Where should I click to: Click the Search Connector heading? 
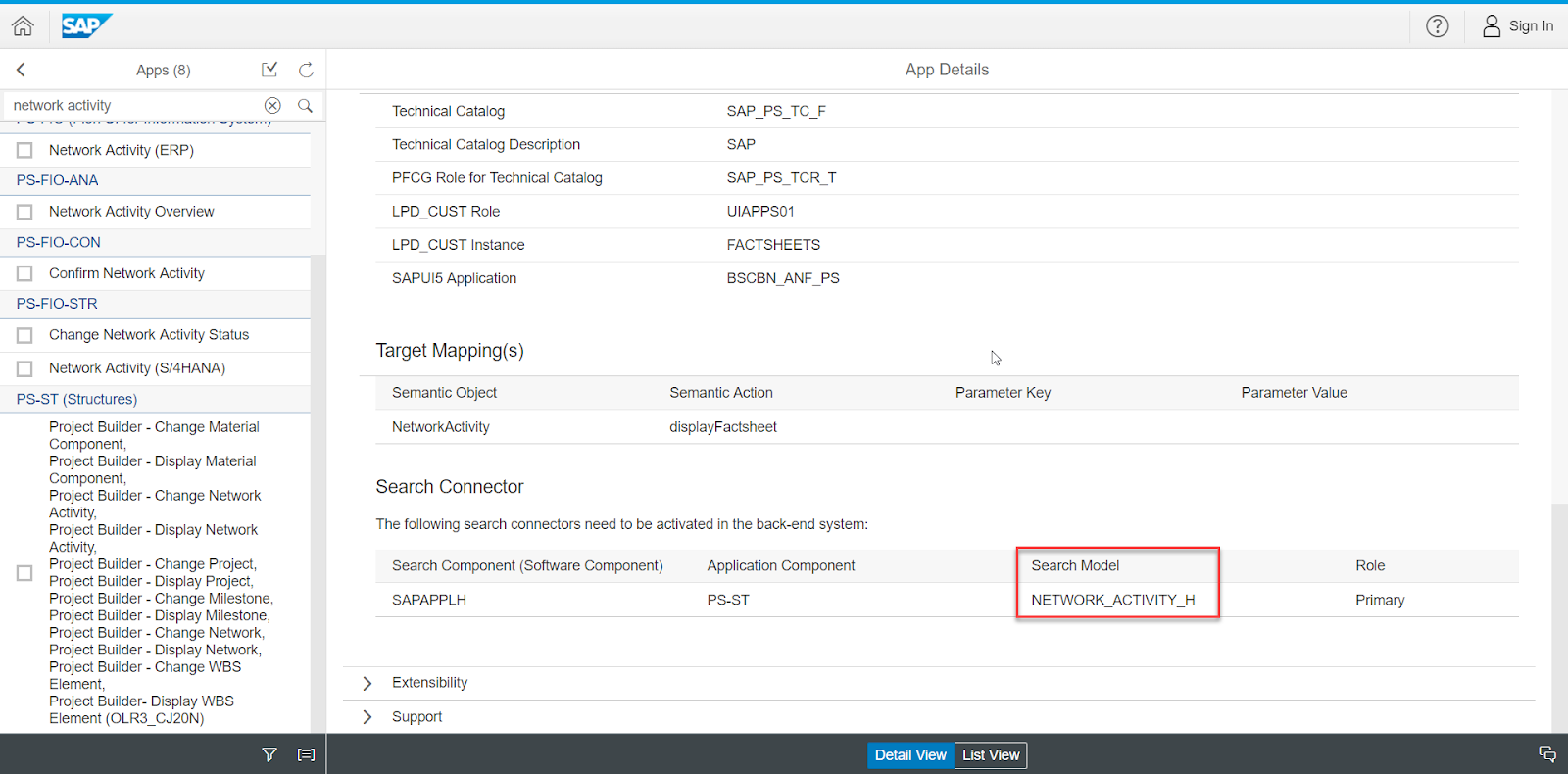(x=450, y=487)
